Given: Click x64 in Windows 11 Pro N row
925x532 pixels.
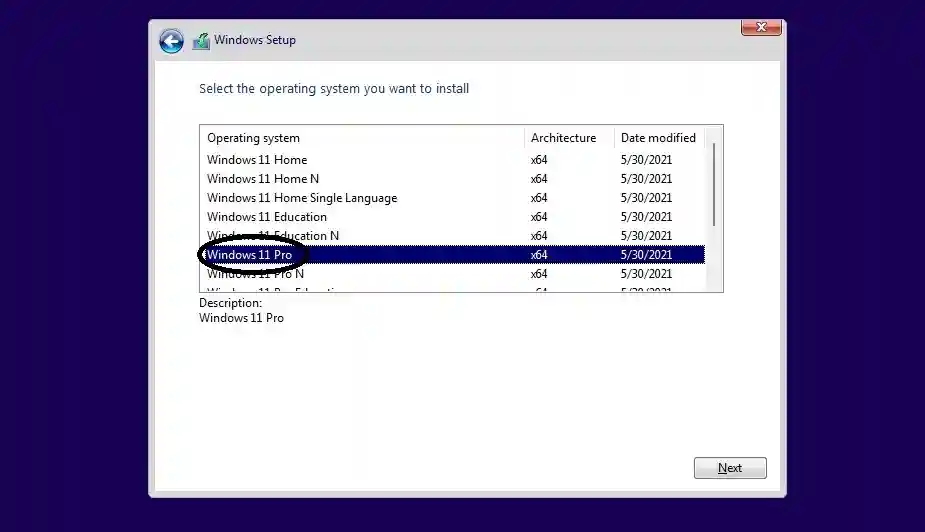Looking at the screenshot, I should click(539, 274).
